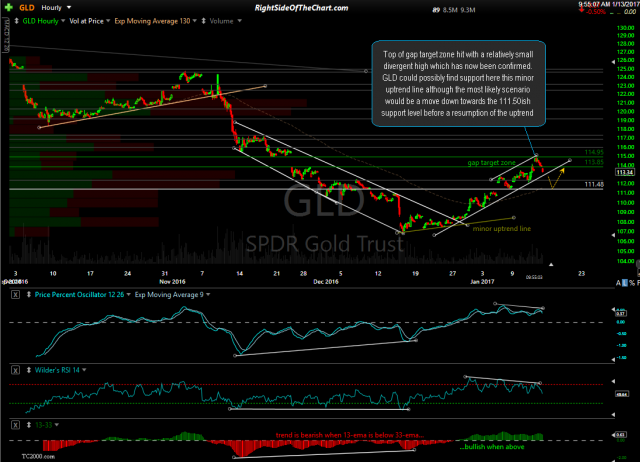640x462 pixels.
Task: Click the 114.95 gap level label
Action: (594, 152)
